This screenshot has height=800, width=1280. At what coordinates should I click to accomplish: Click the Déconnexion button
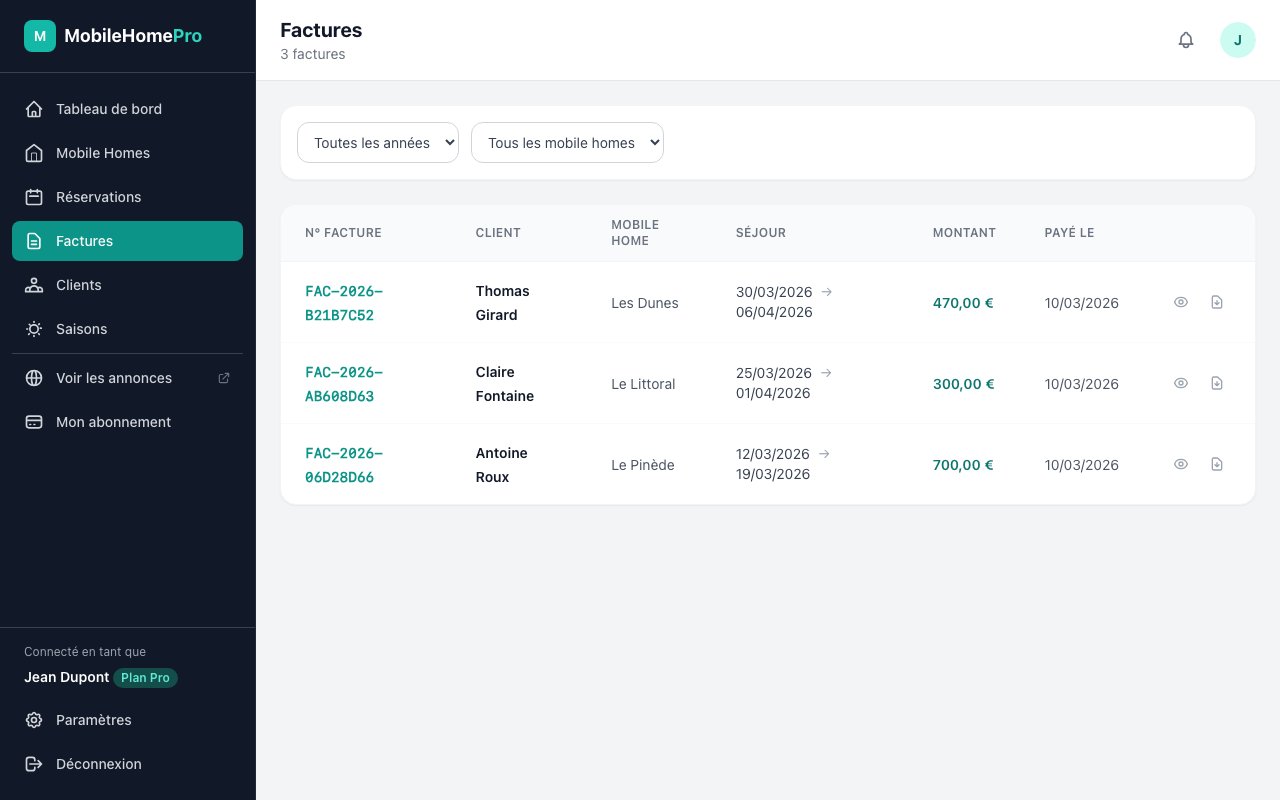click(x=98, y=764)
